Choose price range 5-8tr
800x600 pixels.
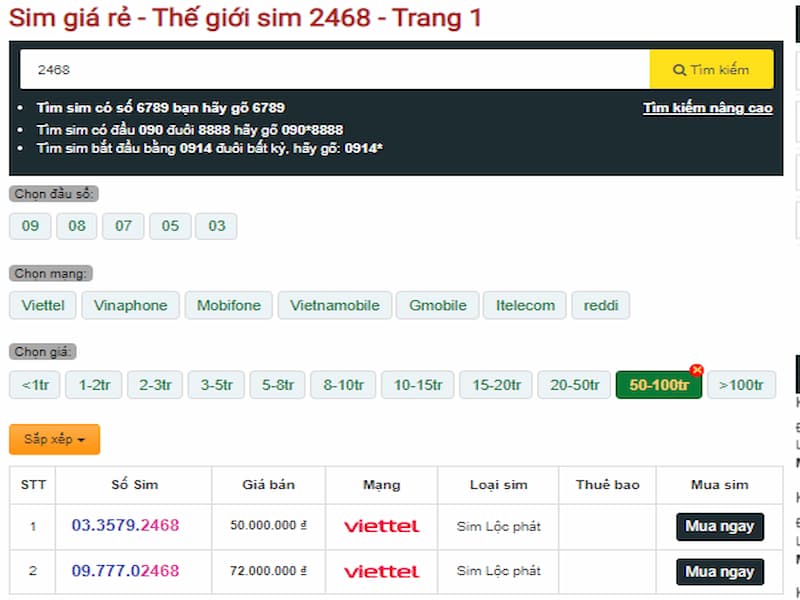coord(278,385)
